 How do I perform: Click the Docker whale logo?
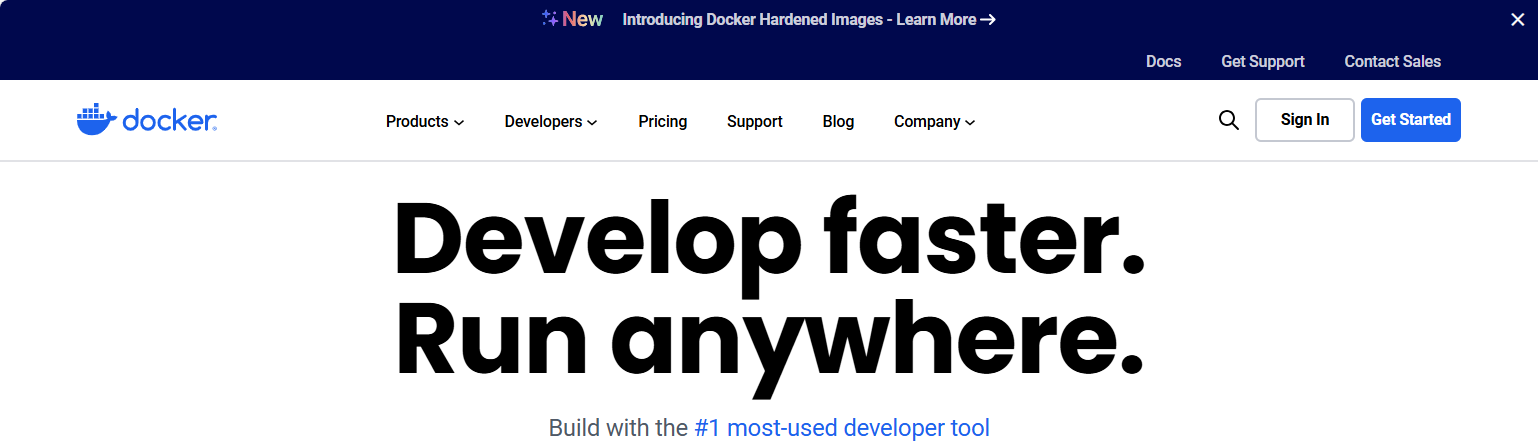[147, 119]
